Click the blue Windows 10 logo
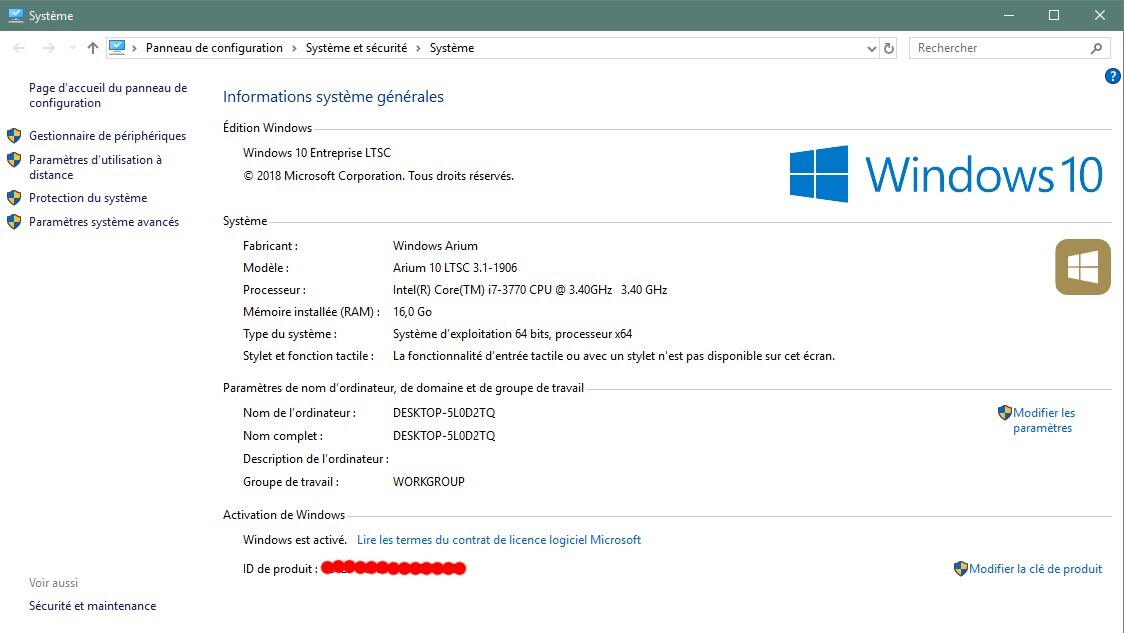This screenshot has width=1124, height=633. point(946,174)
